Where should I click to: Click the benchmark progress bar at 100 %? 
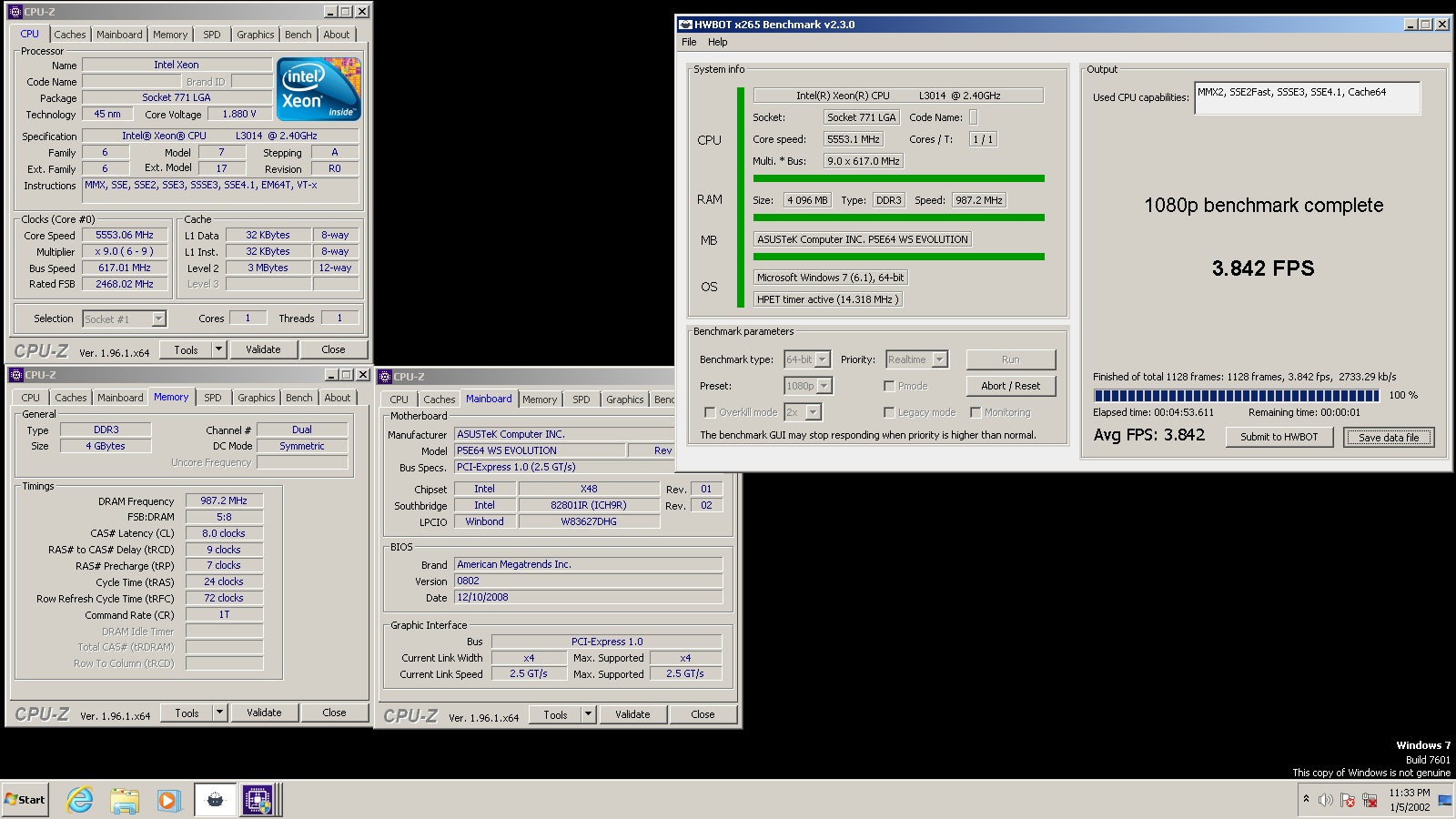[1237, 396]
